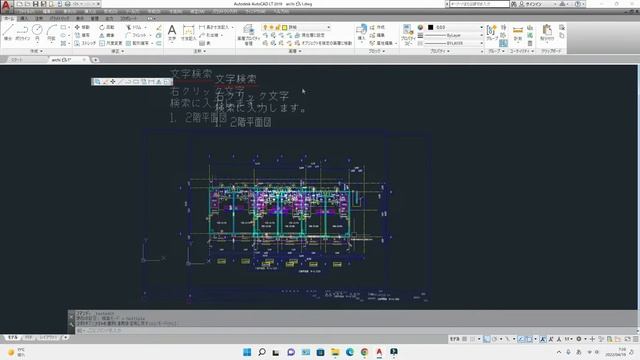The image size is (640, 360).
Task: Open the Insert ribbon tab
Action: [x=24, y=18]
